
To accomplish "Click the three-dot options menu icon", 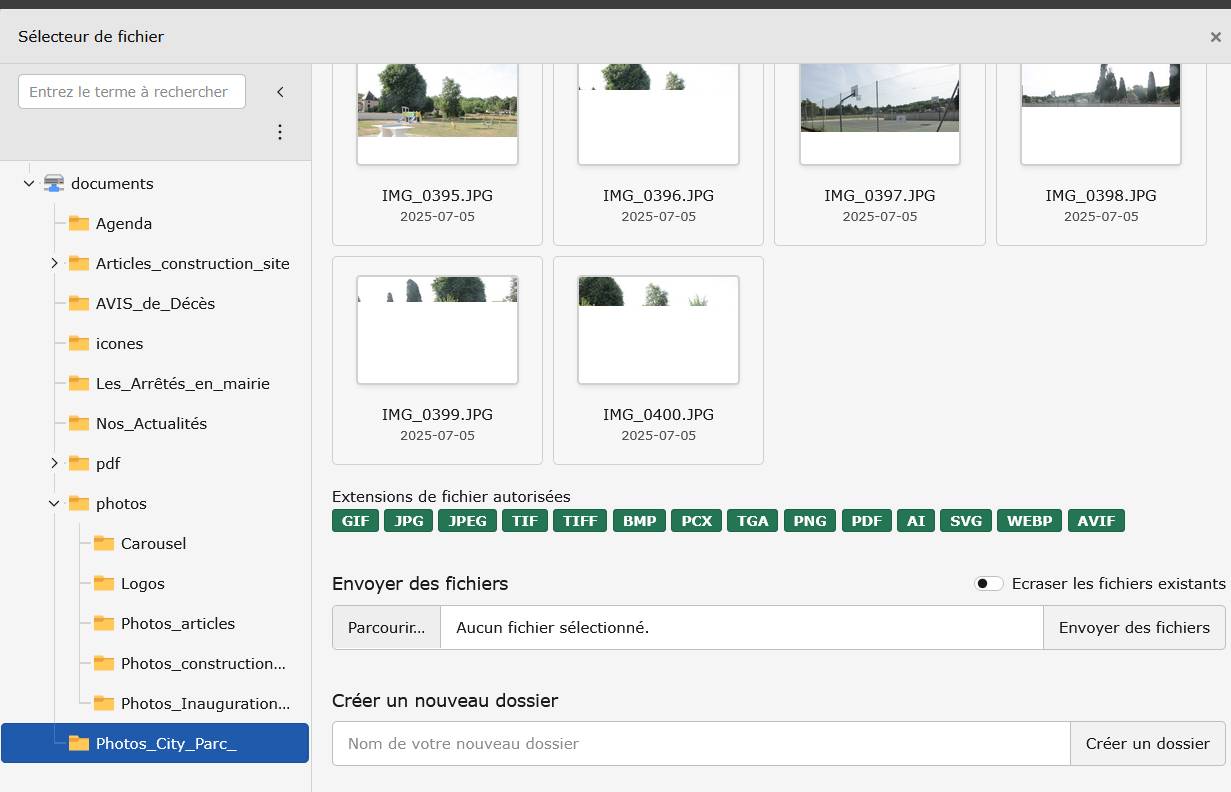I will click(x=280, y=132).
